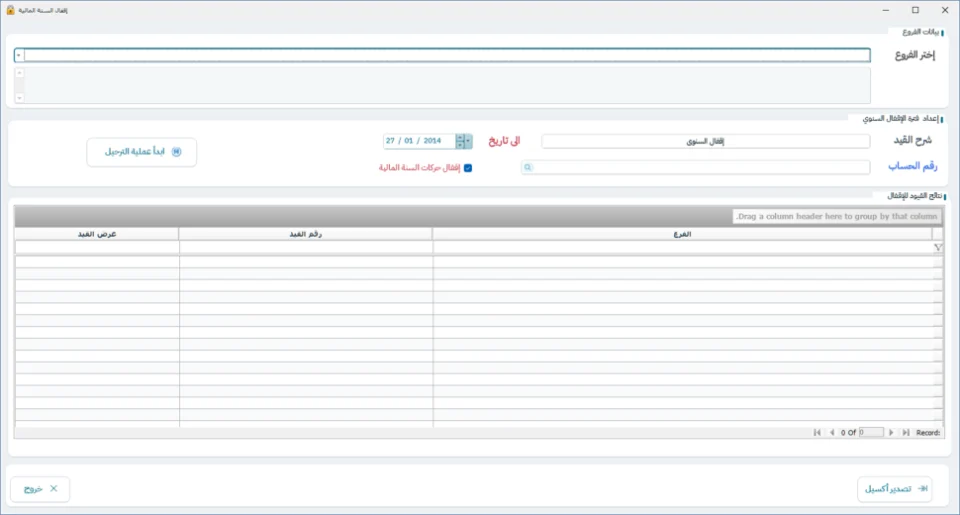The image size is (960, 515).
Task: Click the X icon on the exit button
Action: [54, 489]
